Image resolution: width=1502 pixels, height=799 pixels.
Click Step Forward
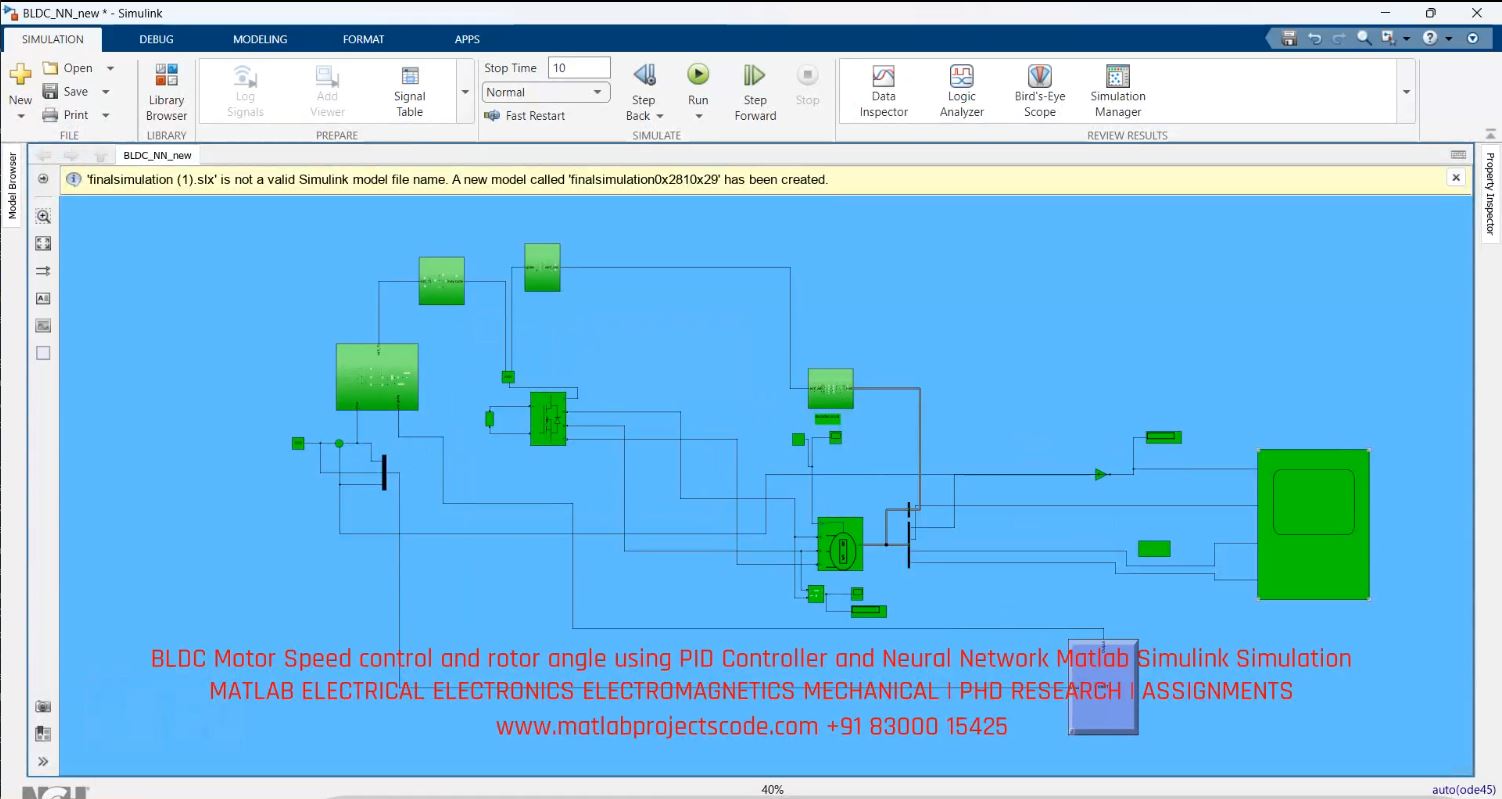point(755,92)
